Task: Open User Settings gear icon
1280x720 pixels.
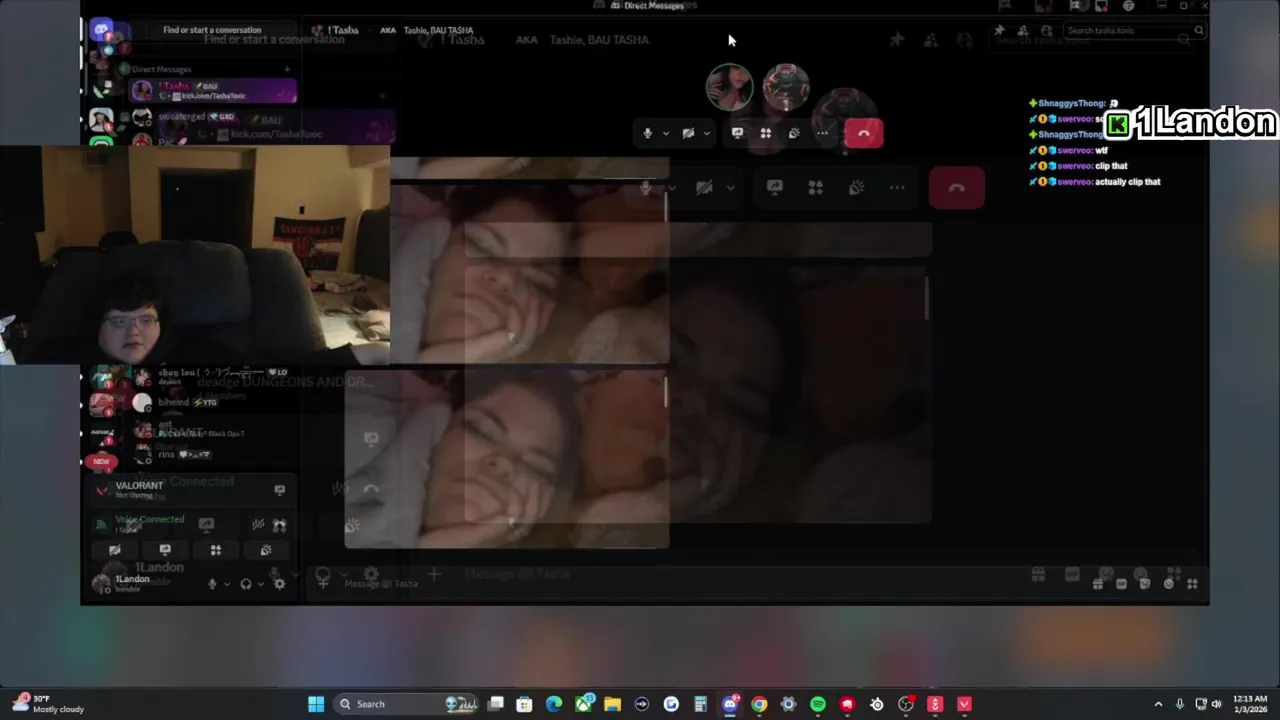Action: 279,584
